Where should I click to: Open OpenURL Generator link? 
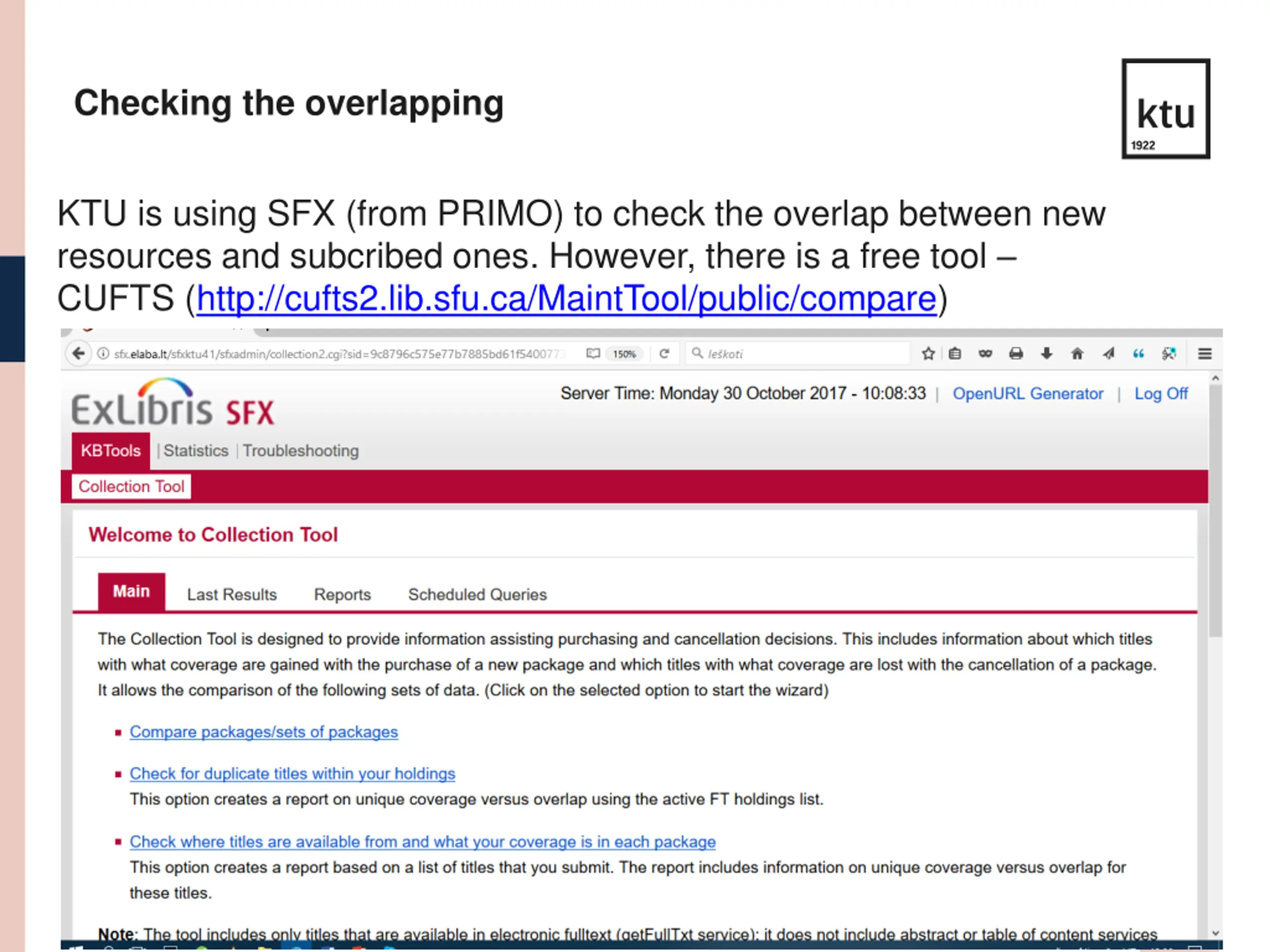(x=1028, y=394)
